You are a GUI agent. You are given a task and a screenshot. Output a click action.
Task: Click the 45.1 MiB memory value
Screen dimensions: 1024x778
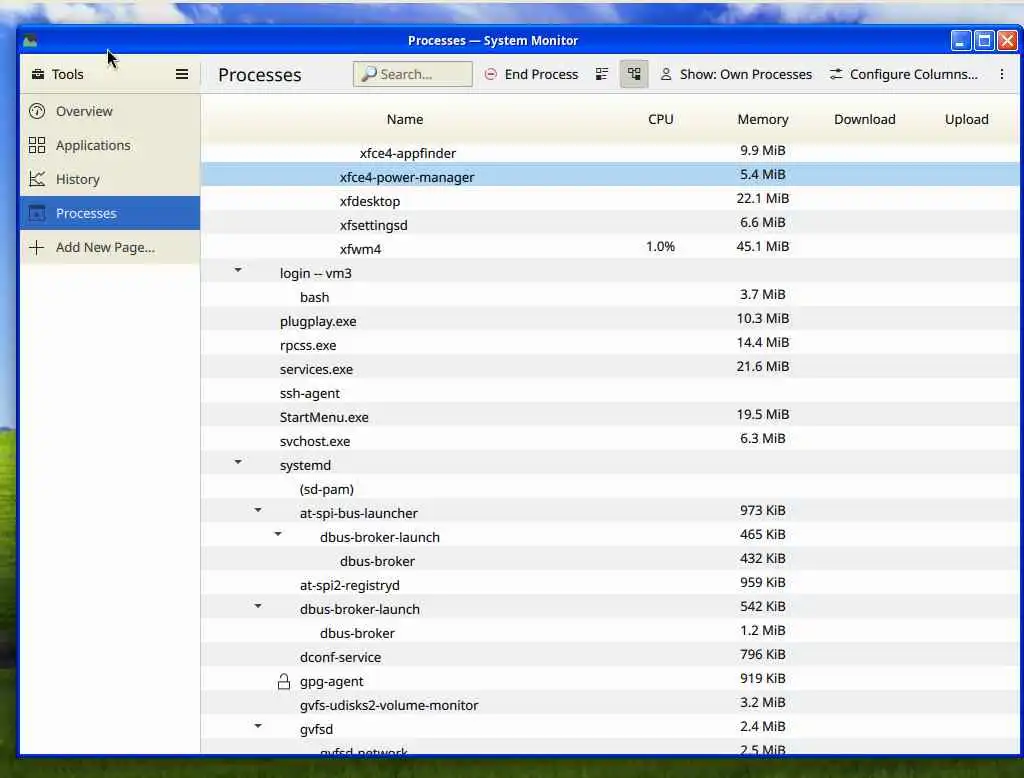click(x=763, y=247)
